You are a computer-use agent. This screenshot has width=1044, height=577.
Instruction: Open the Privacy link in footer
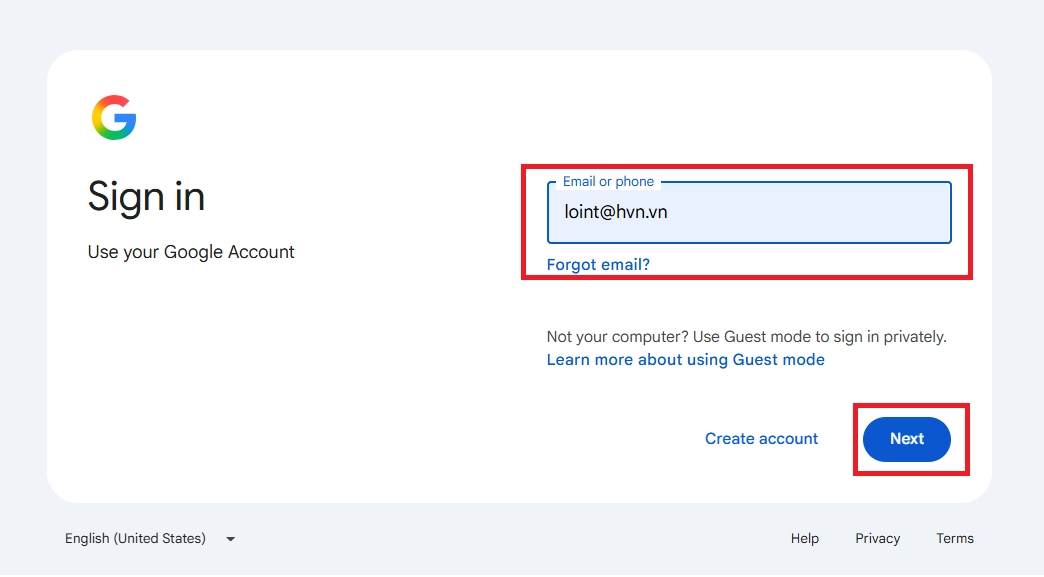click(877, 538)
